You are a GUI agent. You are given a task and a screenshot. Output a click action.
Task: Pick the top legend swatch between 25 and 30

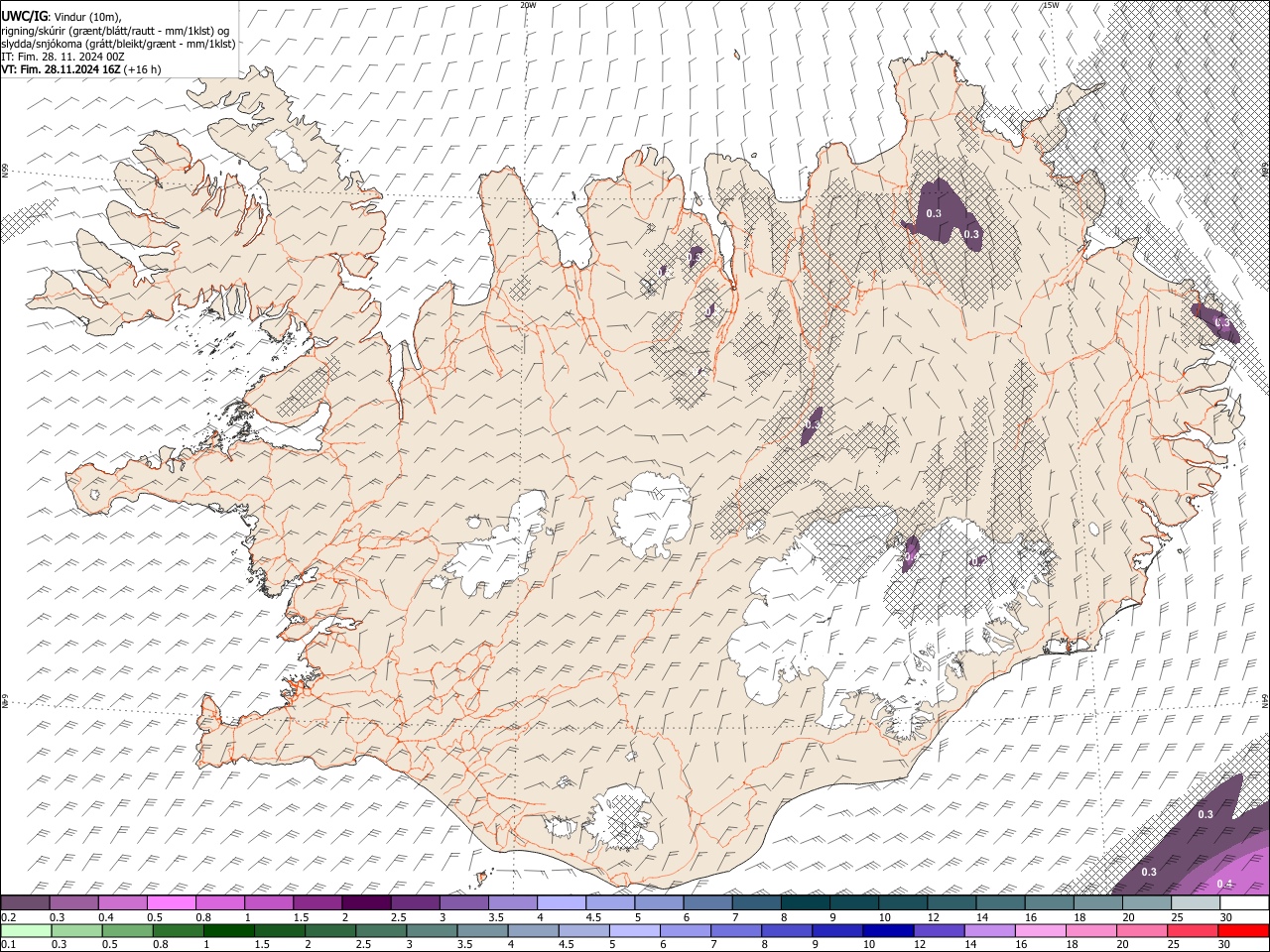click(x=1194, y=903)
